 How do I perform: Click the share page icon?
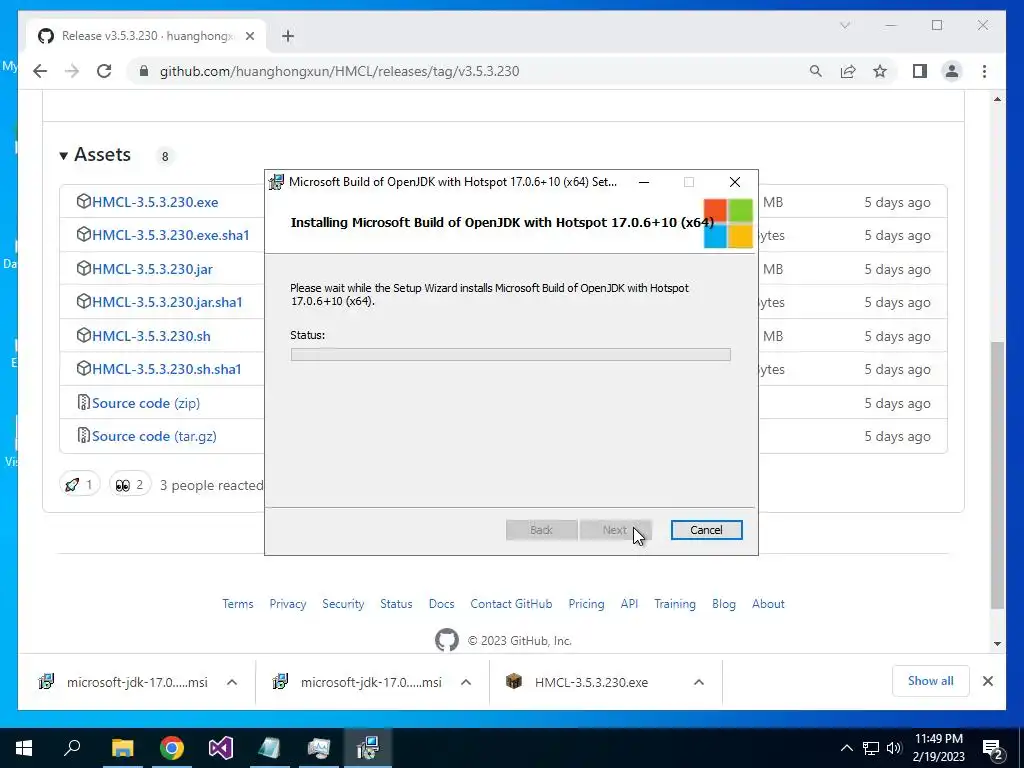(x=848, y=71)
